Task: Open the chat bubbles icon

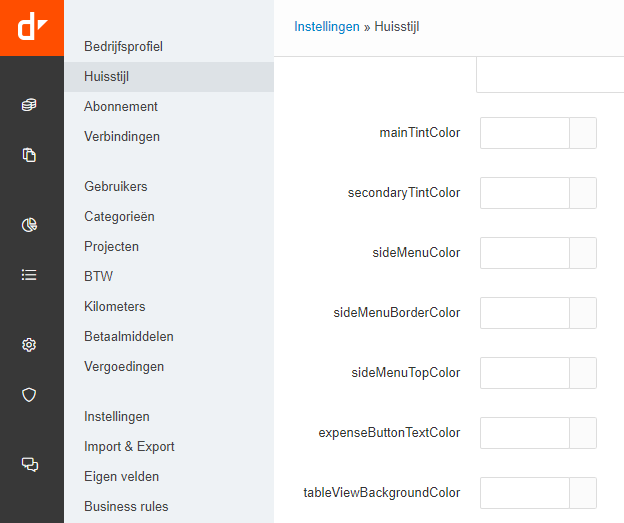Action: [x=30, y=464]
